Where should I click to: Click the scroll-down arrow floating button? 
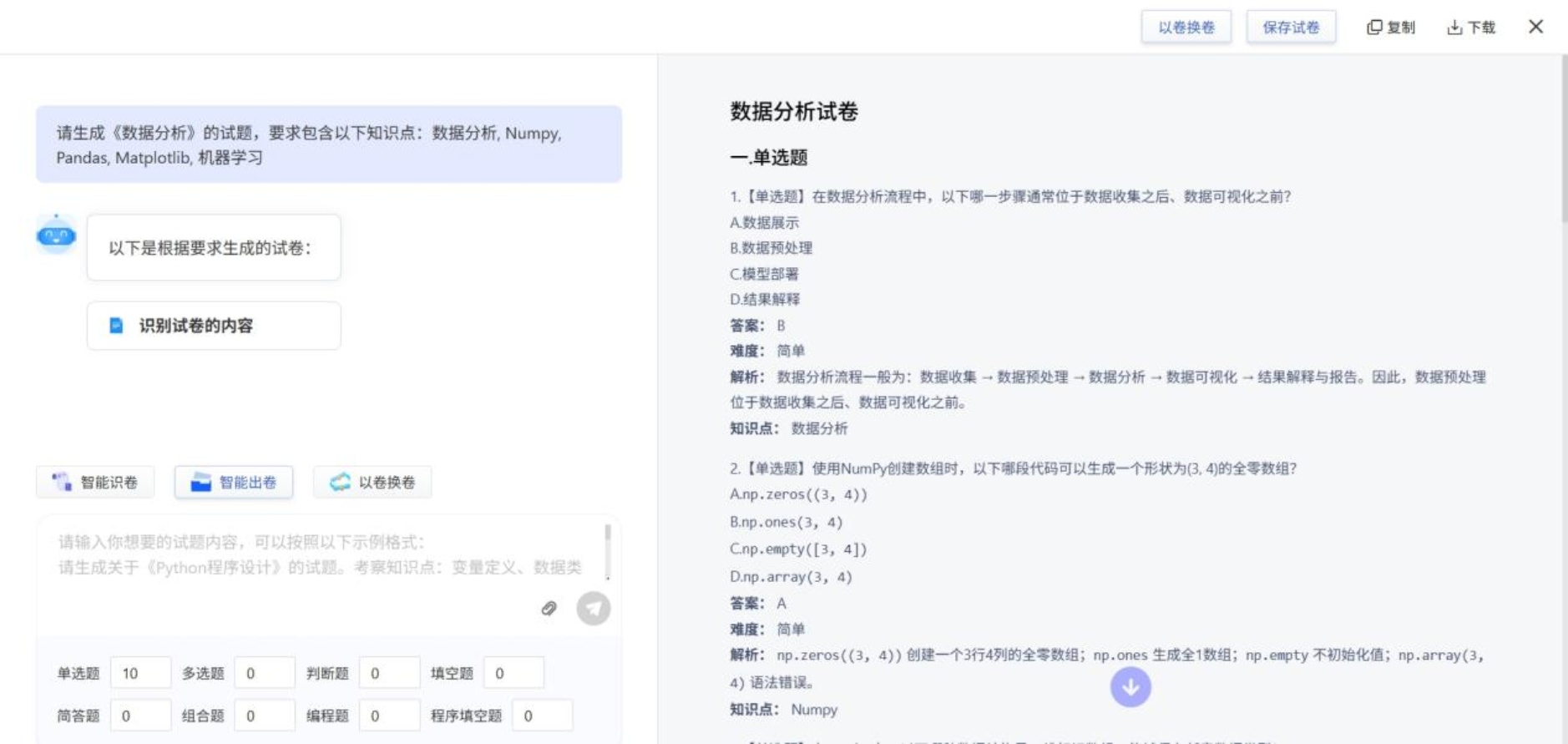1130,687
